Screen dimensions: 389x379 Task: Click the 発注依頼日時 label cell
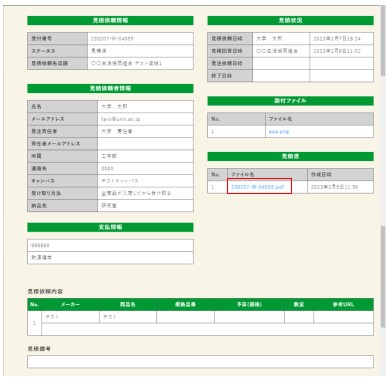230,63
